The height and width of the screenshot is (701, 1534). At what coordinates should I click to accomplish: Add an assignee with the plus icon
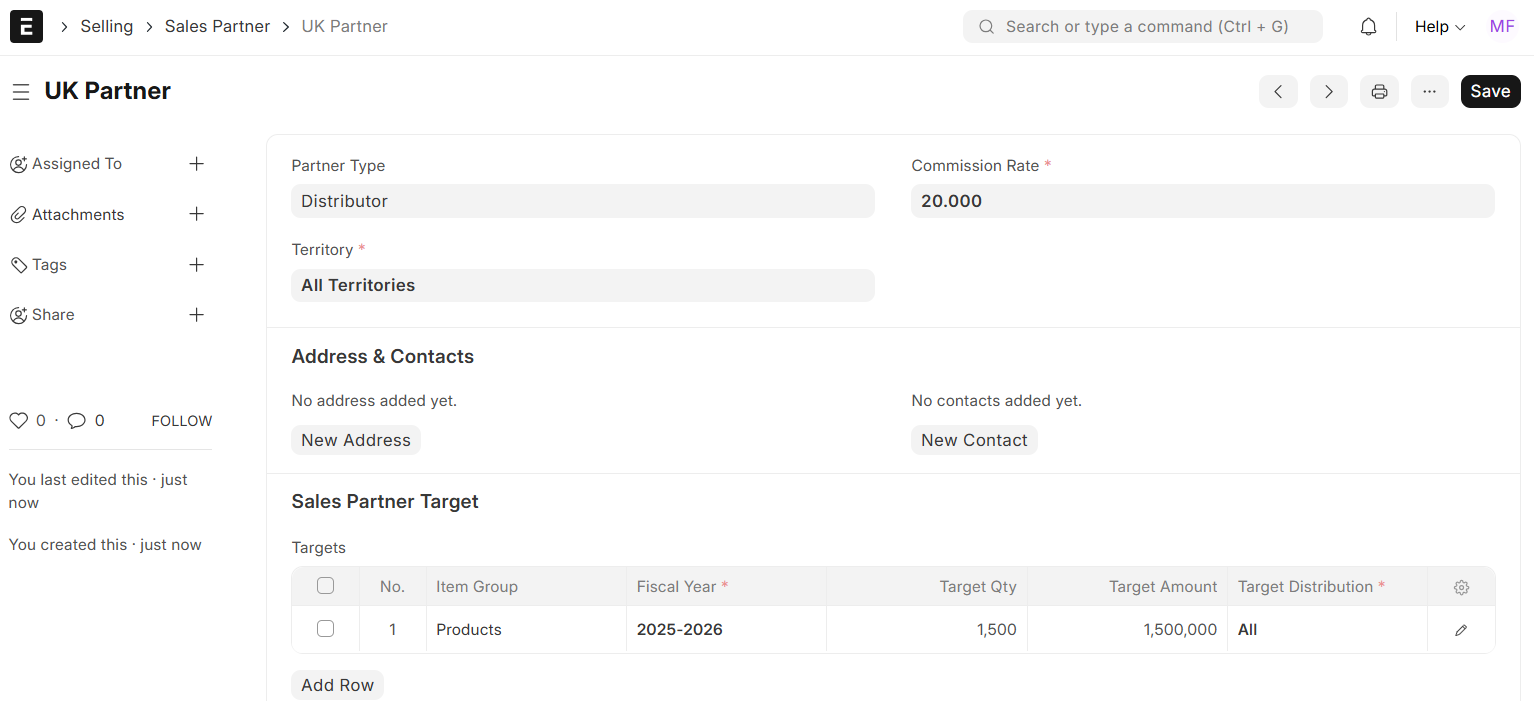click(x=197, y=164)
